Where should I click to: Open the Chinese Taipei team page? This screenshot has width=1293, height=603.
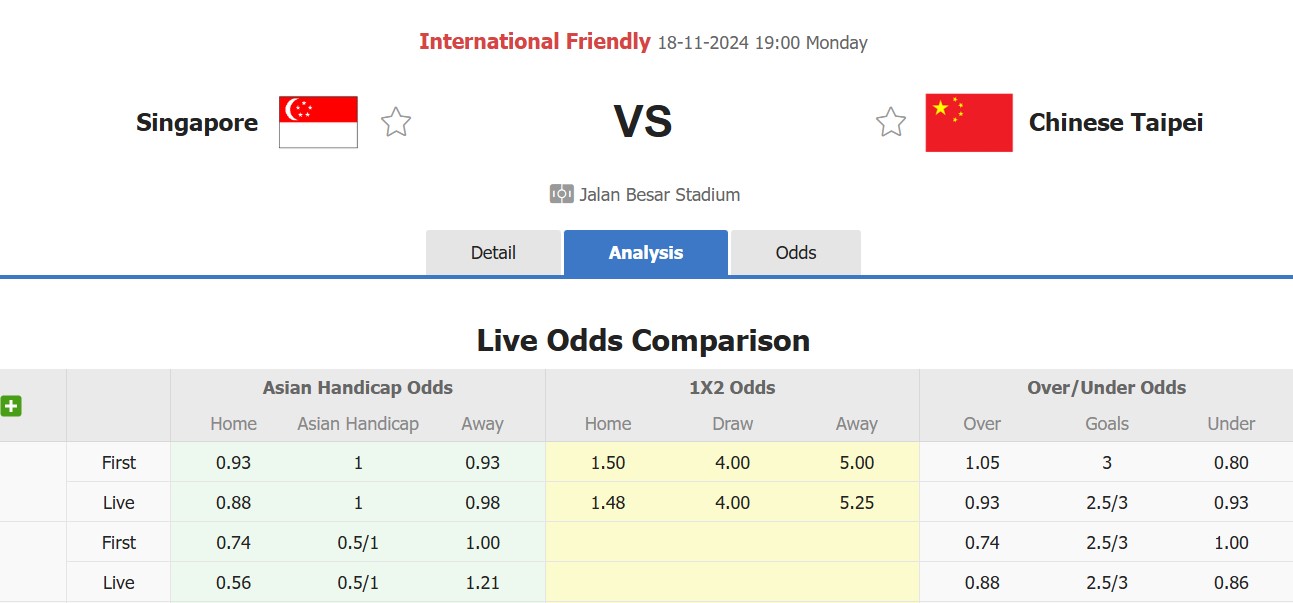click(1116, 122)
